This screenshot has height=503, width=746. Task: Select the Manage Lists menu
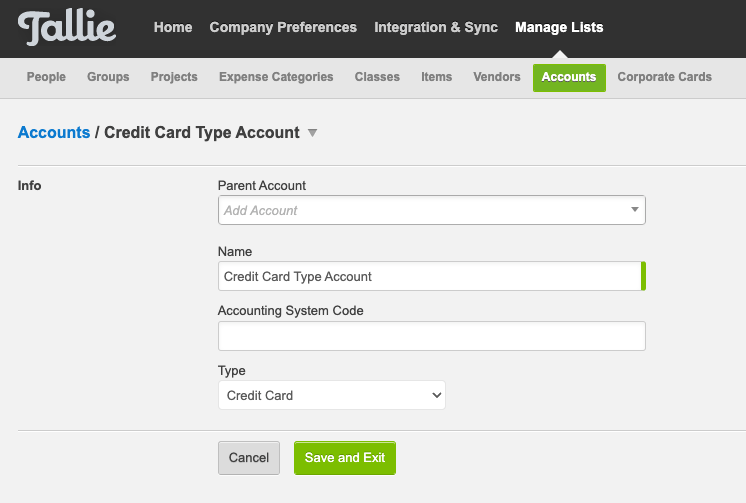pyautogui.click(x=559, y=27)
